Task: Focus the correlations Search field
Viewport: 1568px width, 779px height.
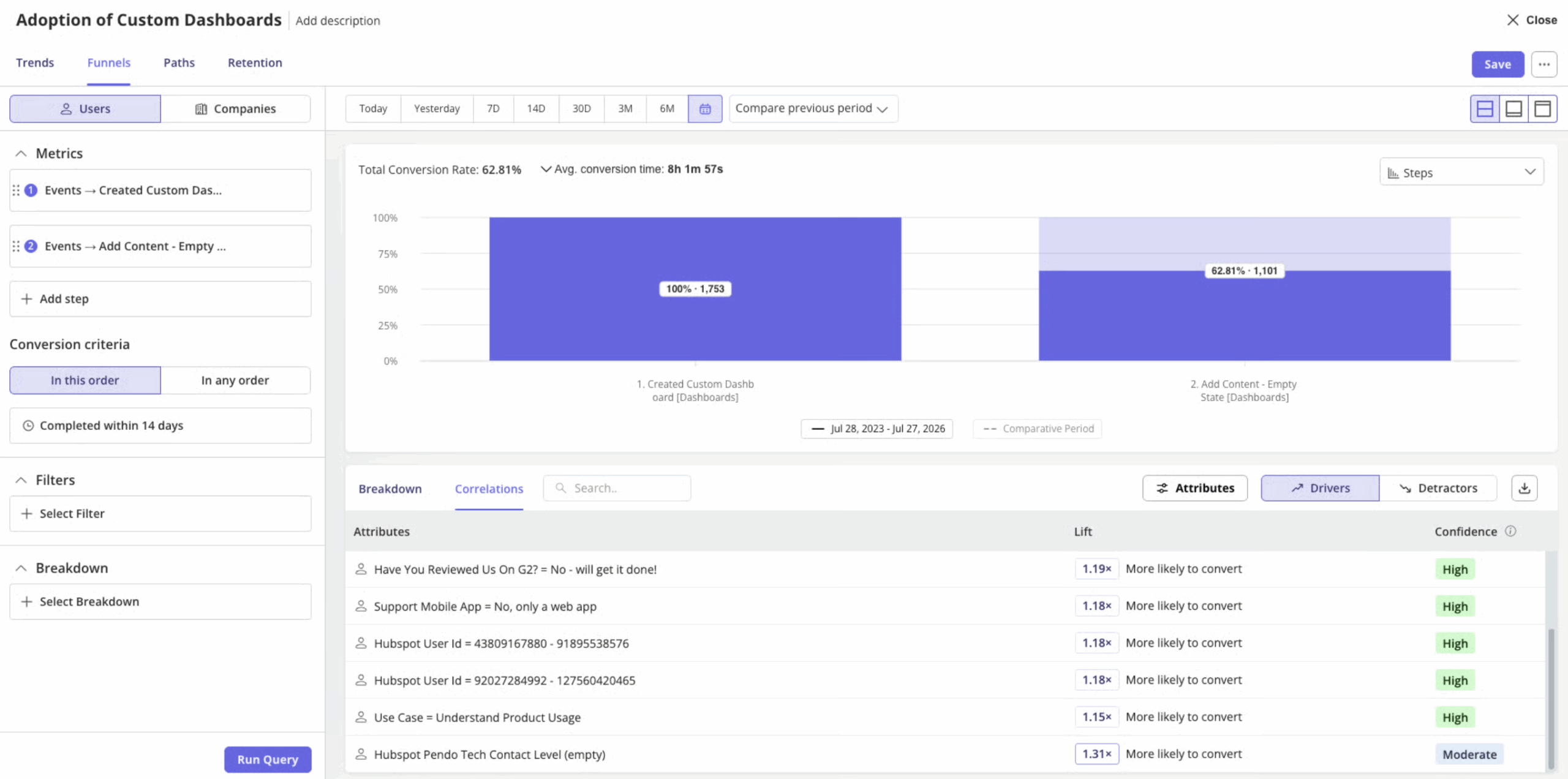Action: pyautogui.click(x=617, y=488)
